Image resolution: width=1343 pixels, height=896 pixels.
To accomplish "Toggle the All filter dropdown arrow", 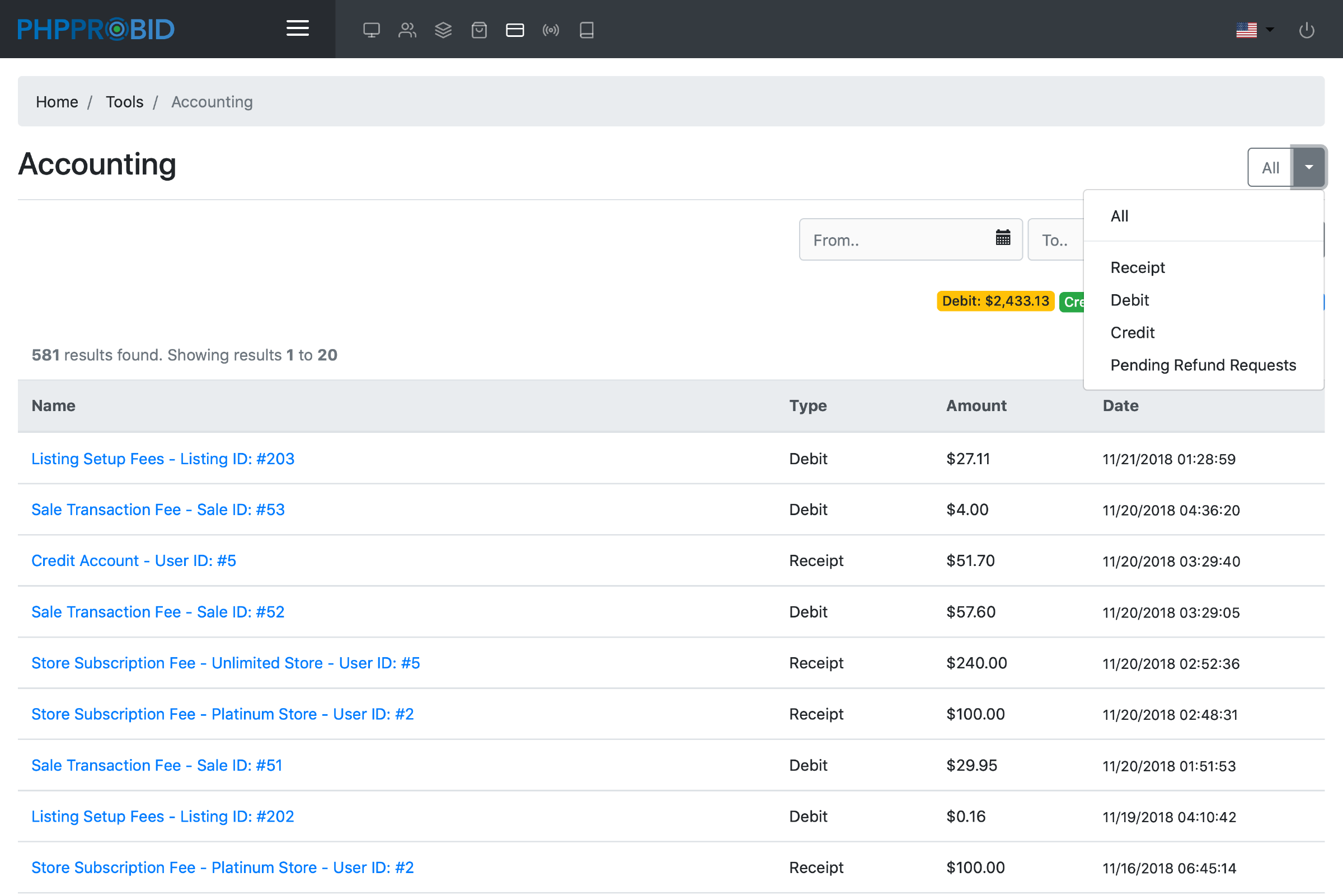I will (1309, 167).
